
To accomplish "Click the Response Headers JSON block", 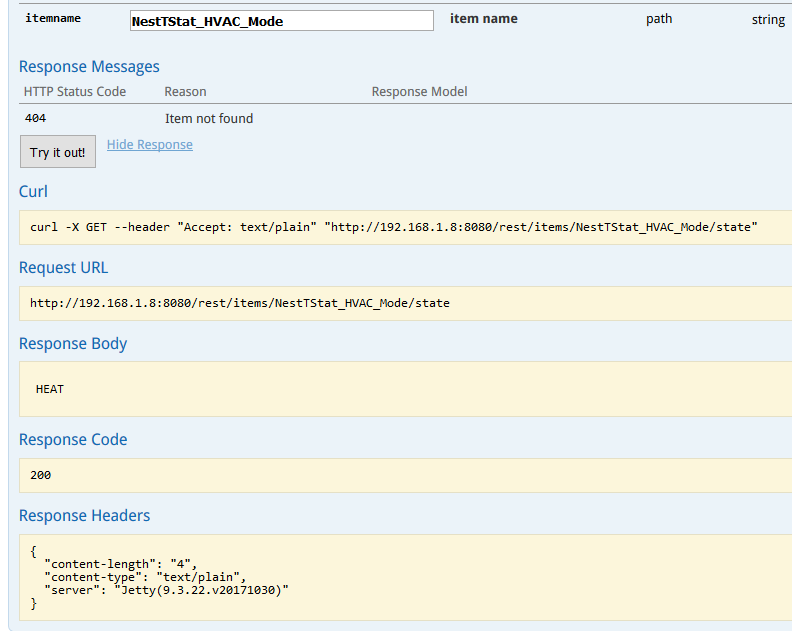I will pyautogui.click(x=160, y=577).
